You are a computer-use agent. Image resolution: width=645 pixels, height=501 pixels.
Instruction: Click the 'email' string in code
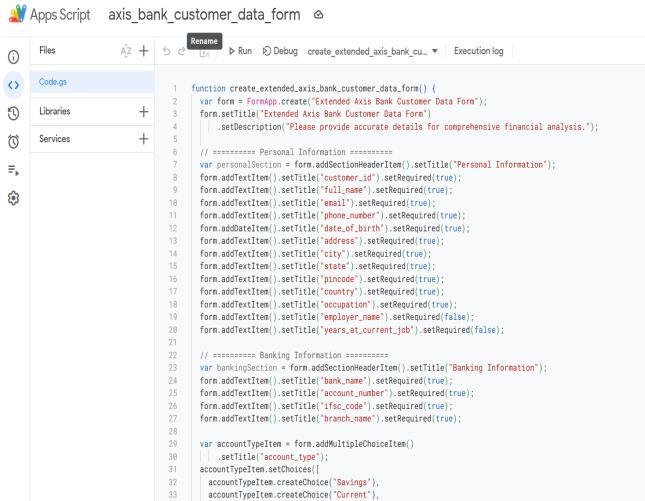[335, 203]
